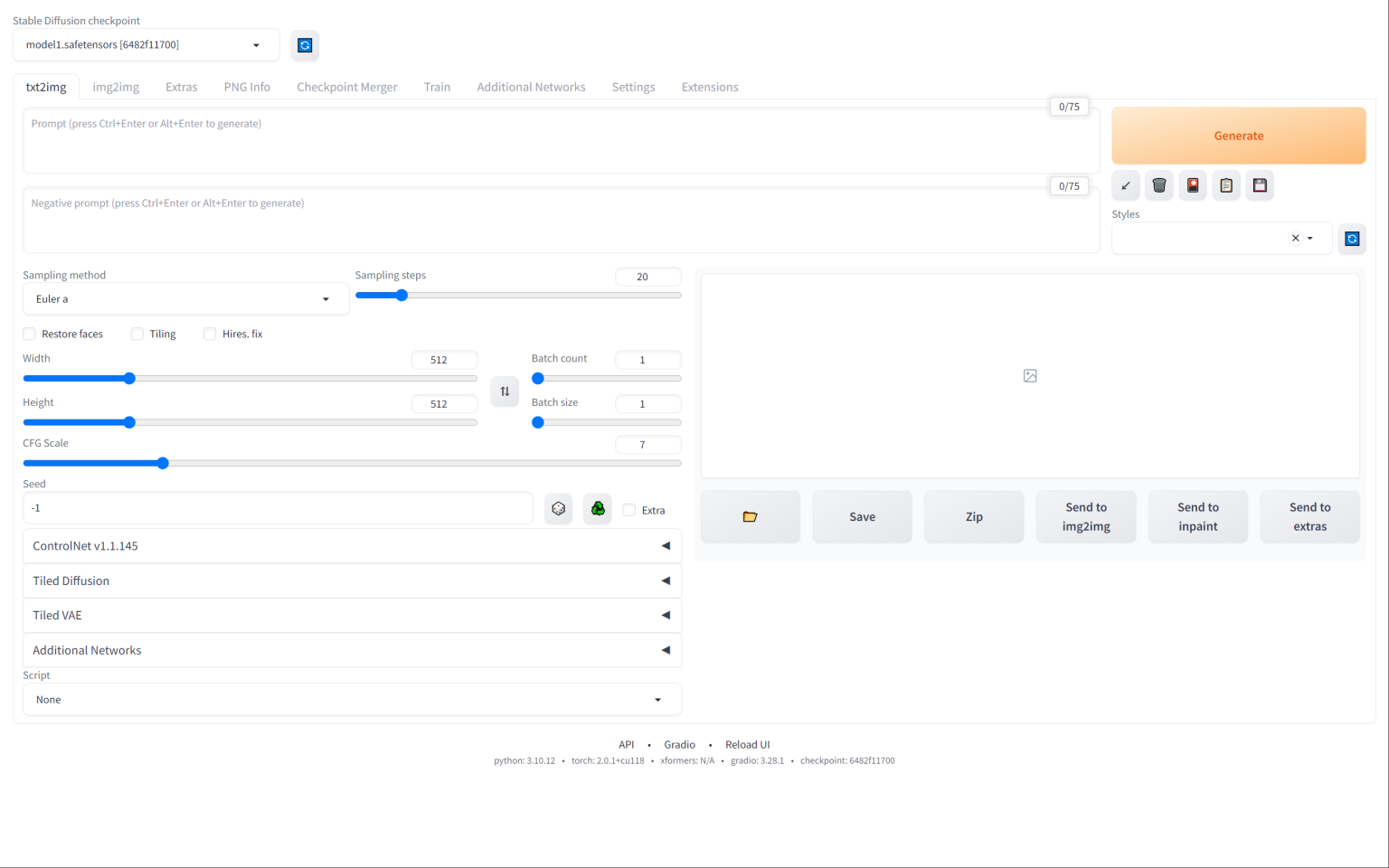Open the Script dropdown set to None

352,700
